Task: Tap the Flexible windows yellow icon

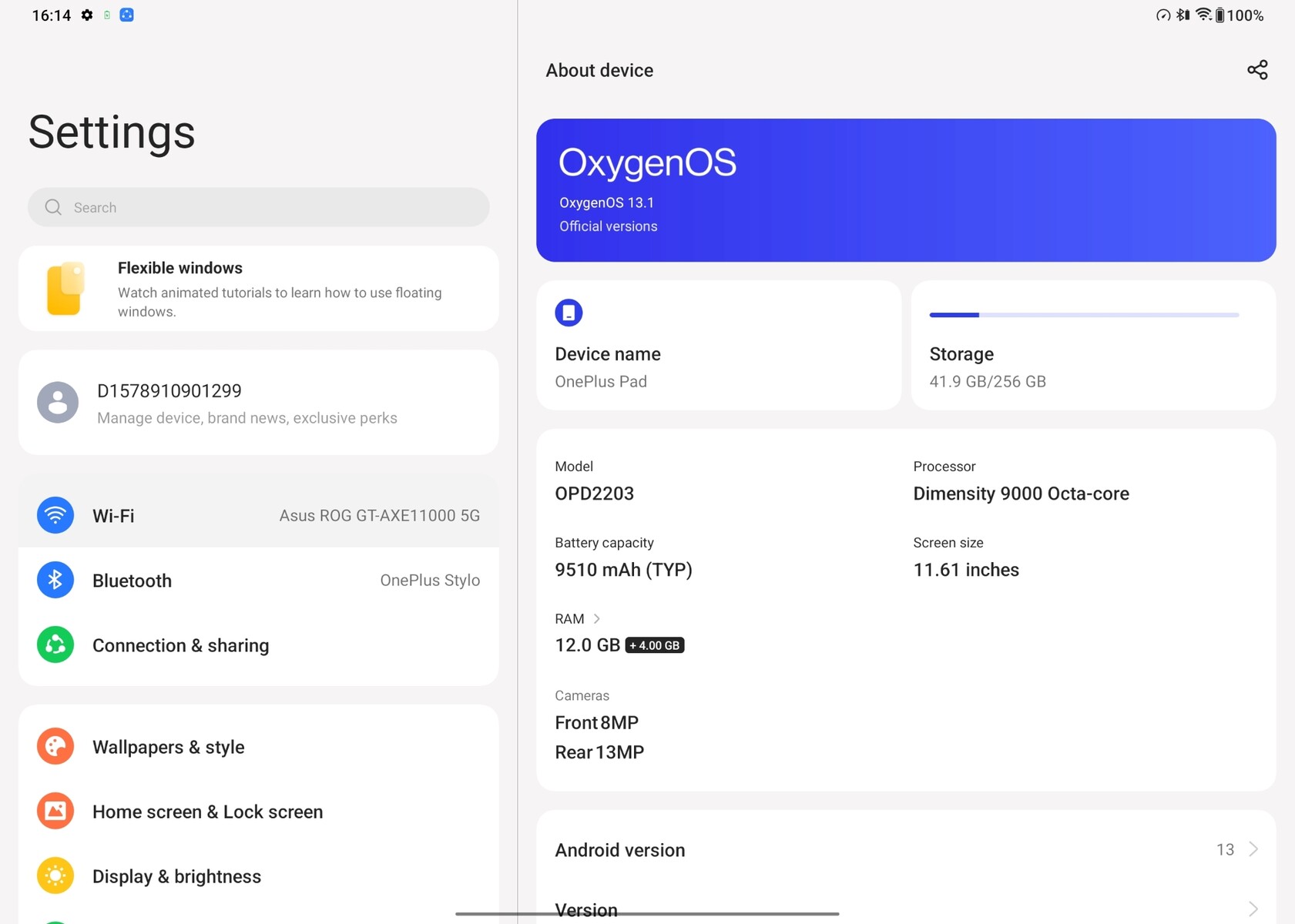Action: tap(65, 289)
